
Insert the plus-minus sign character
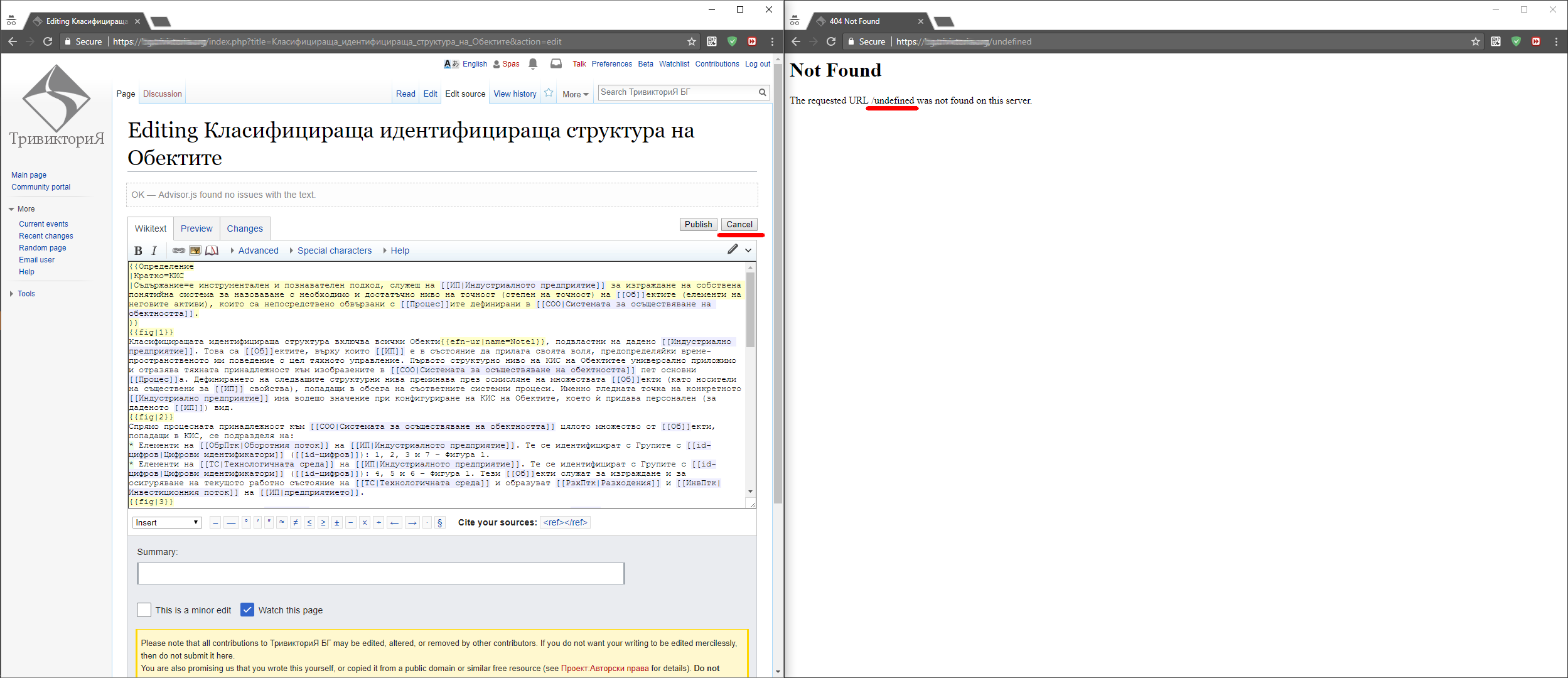(x=337, y=522)
